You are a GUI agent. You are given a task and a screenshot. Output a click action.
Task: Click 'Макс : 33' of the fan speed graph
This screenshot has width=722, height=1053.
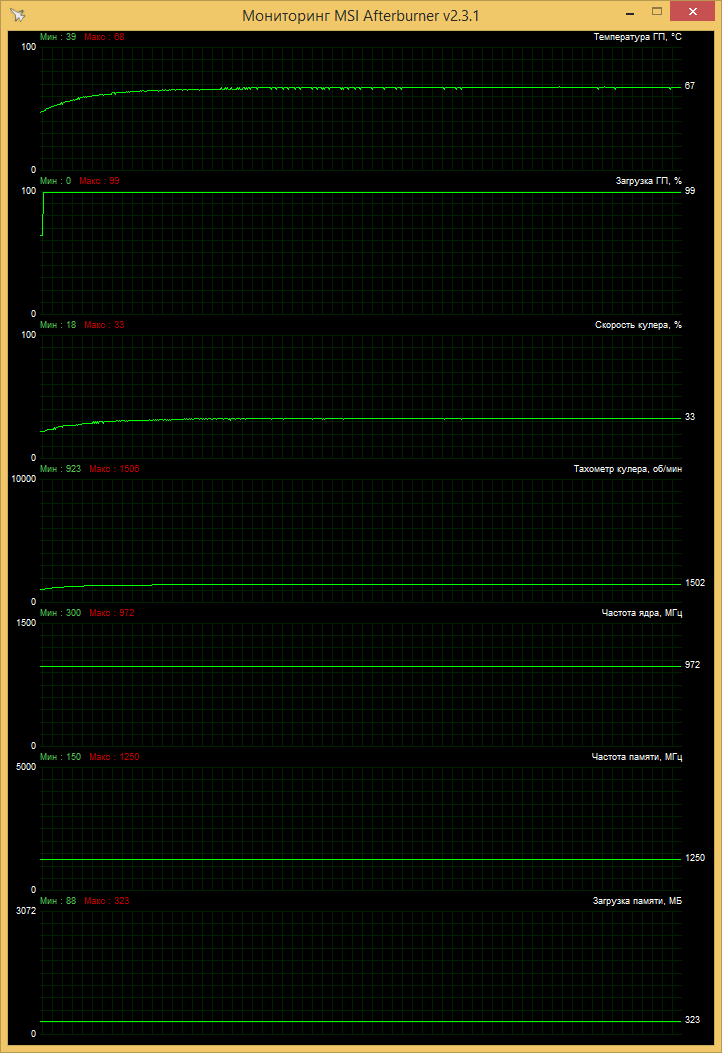click(104, 325)
